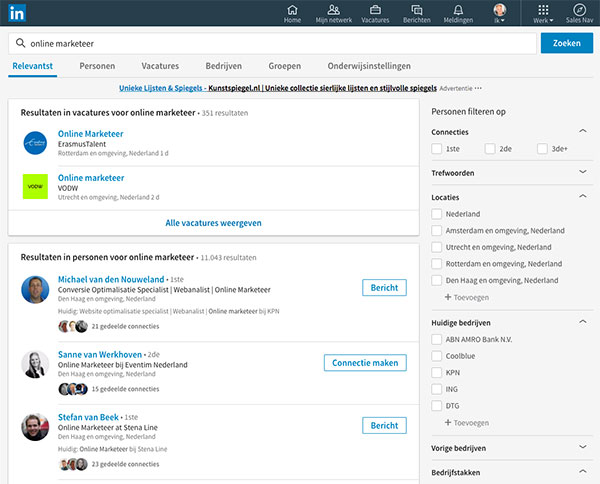This screenshot has width=600, height=484.
Task: Open Sanne van Werkhoven's profile photo
Action: click(x=35, y=365)
